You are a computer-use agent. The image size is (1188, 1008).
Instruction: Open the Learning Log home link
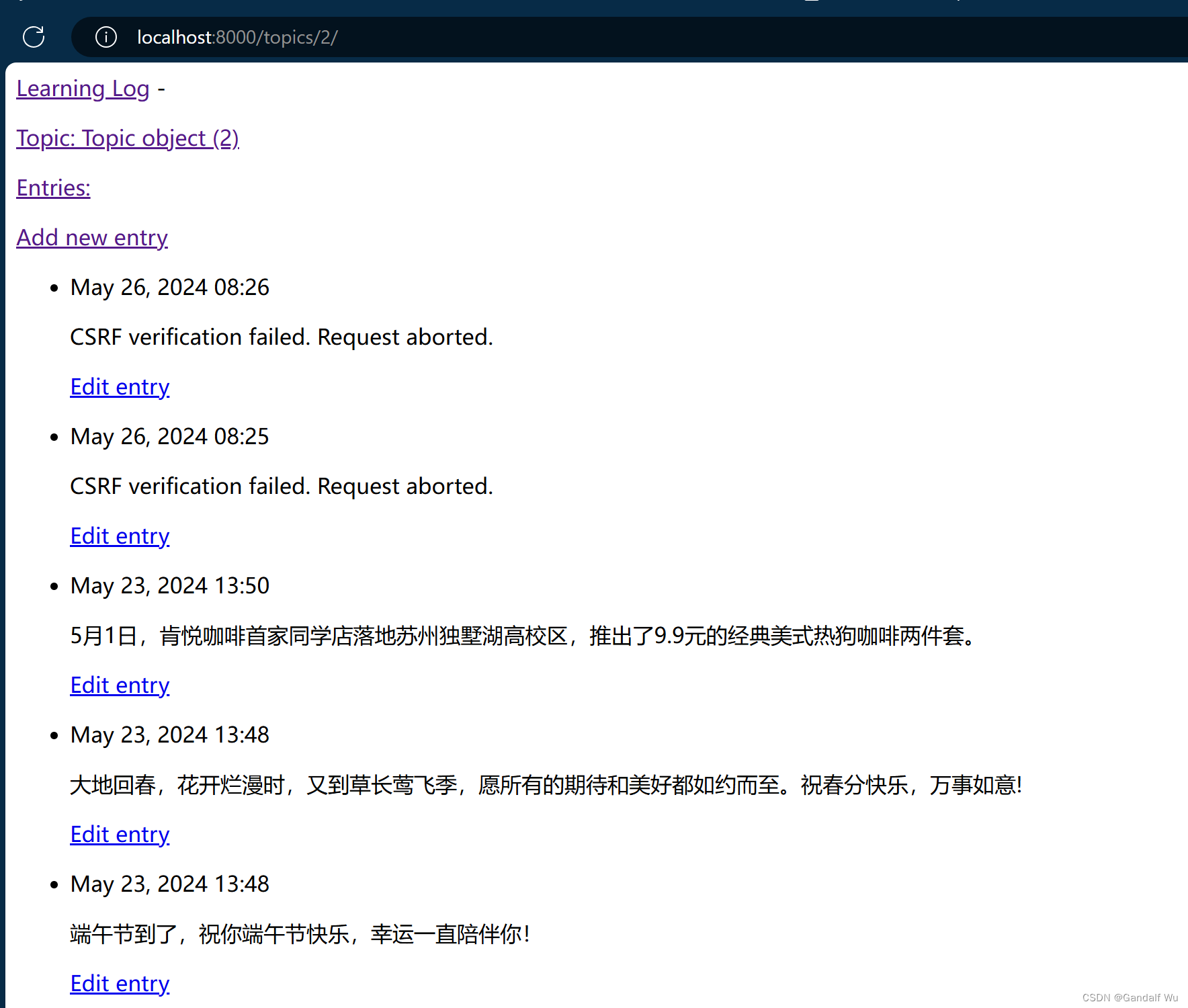click(82, 88)
